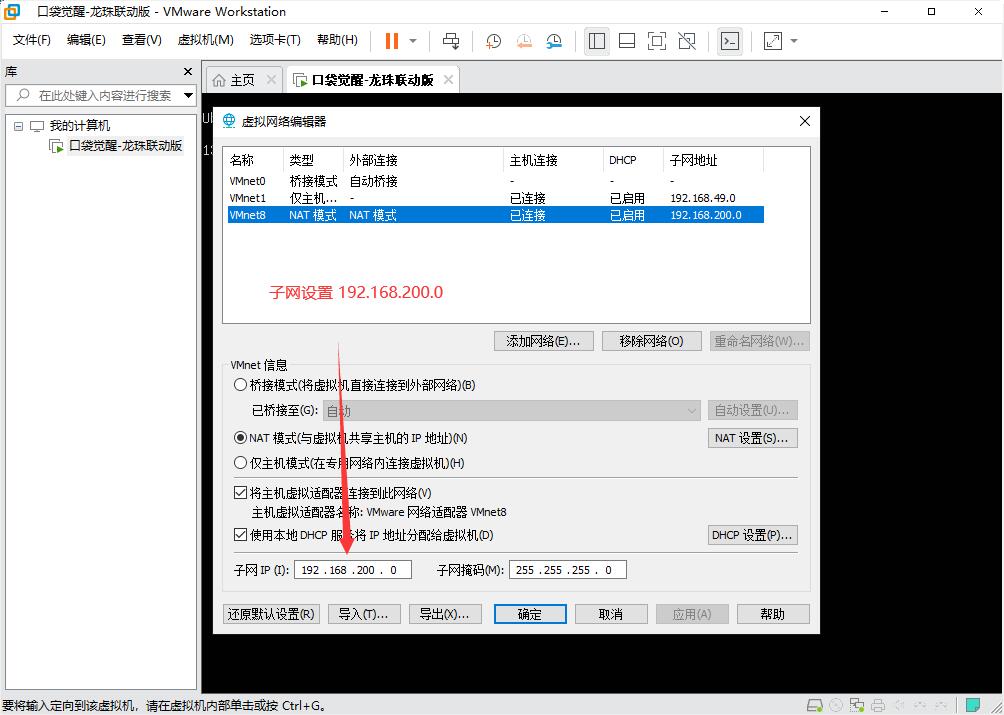Click the console view terminal icon

tap(731, 41)
